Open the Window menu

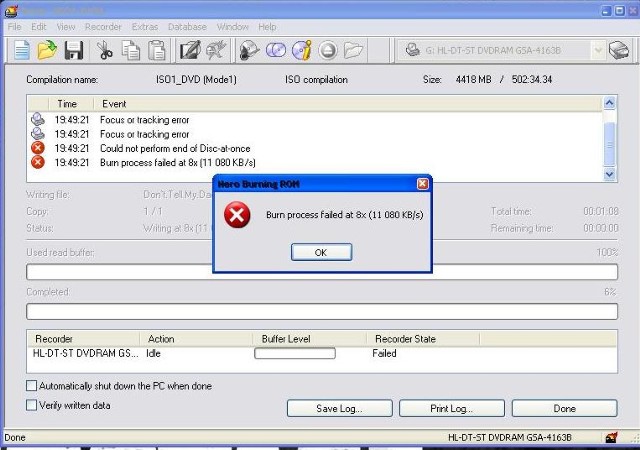tap(233, 27)
